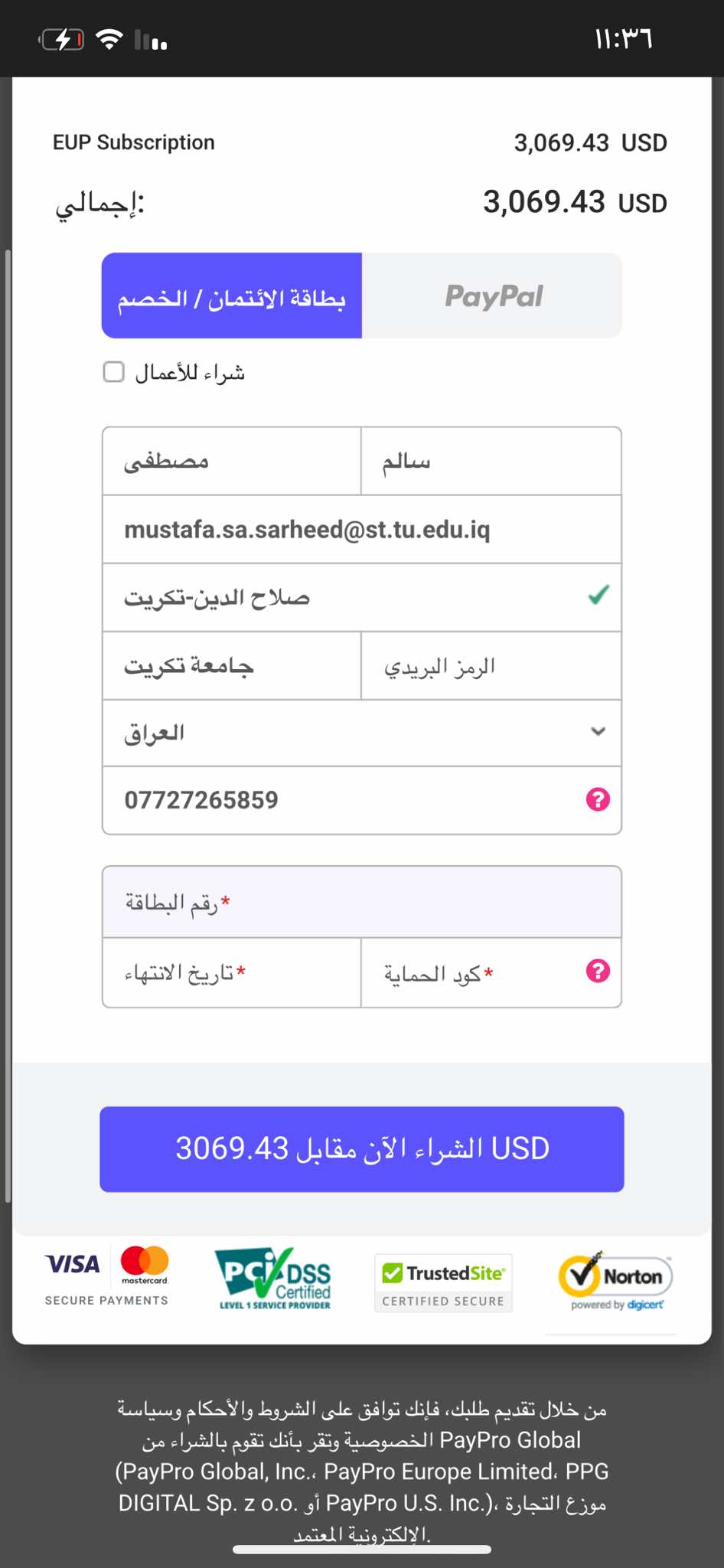Select the credit/debit card tab
Image resolution: width=724 pixels, height=1568 pixels.
click(232, 296)
